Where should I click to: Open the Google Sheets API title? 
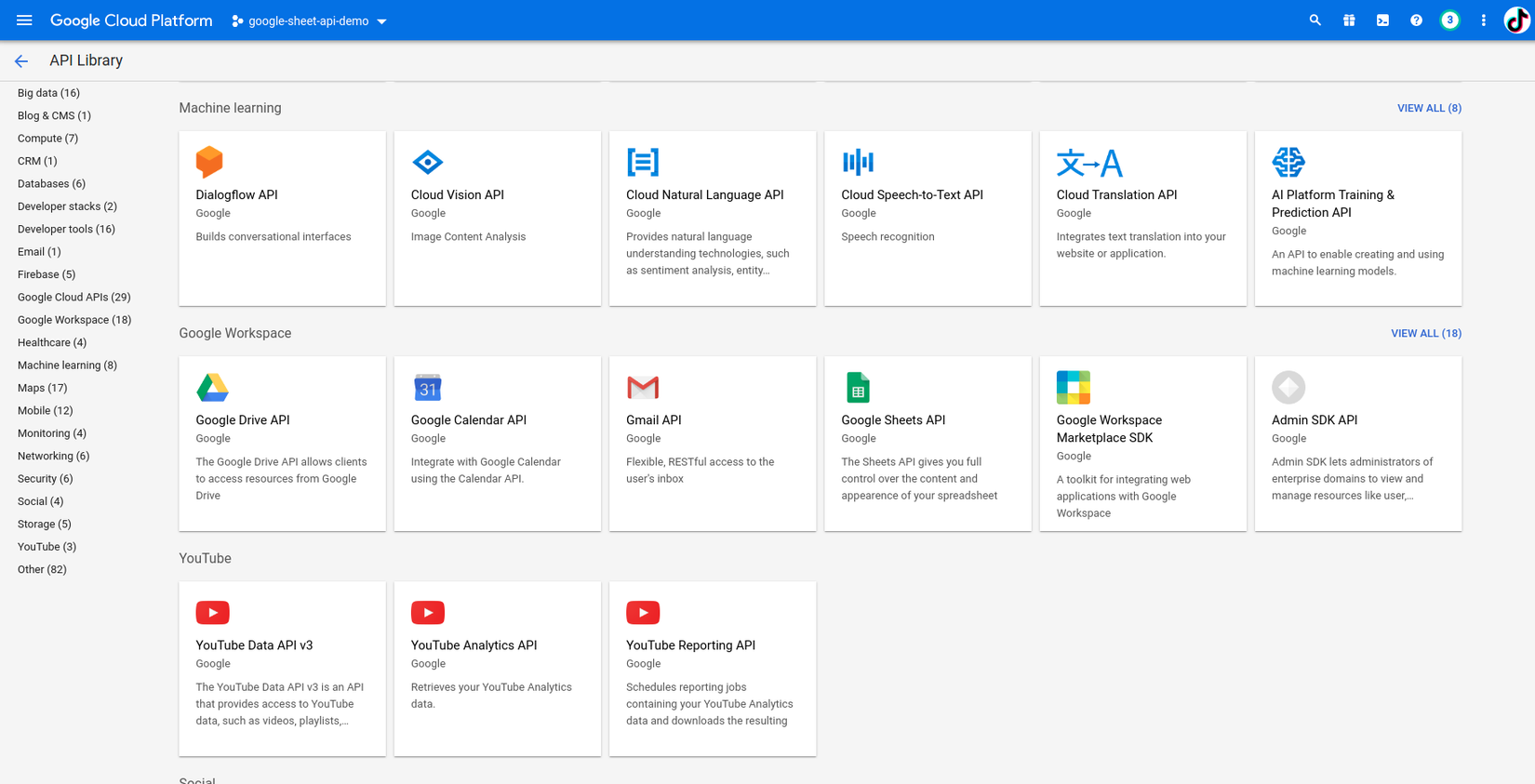pos(893,420)
